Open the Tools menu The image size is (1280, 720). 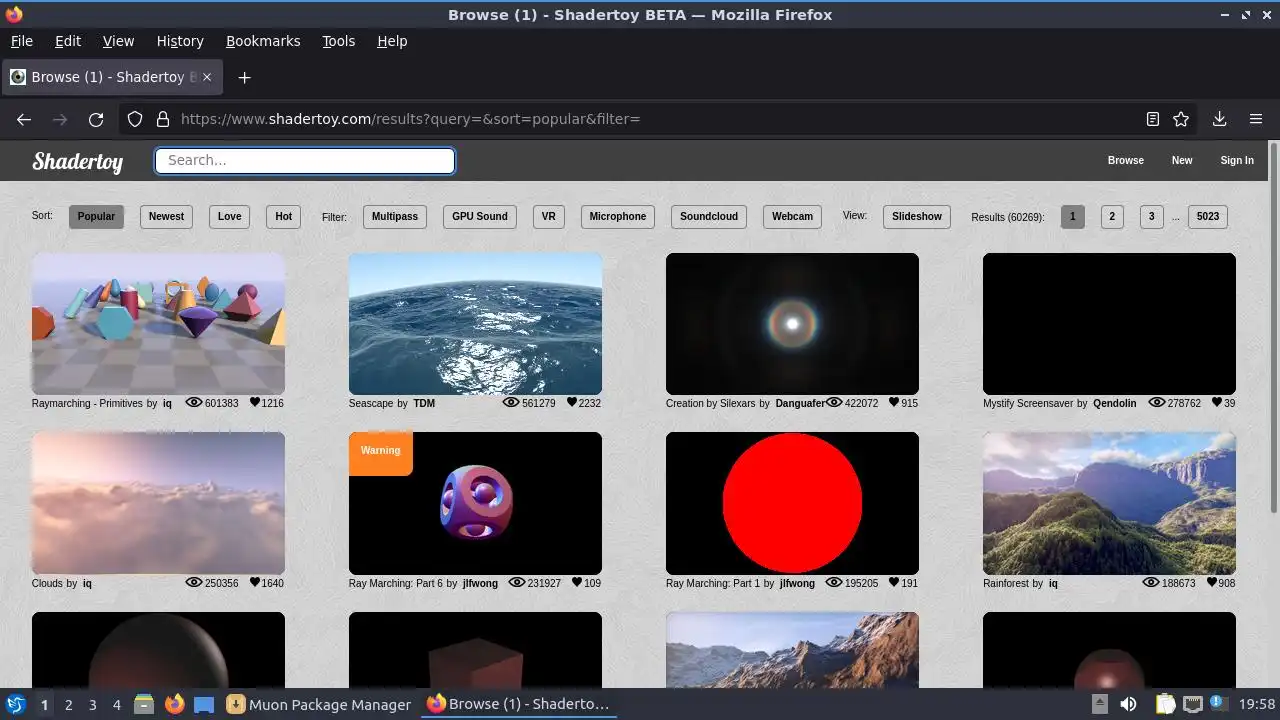(x=338, y=41)
